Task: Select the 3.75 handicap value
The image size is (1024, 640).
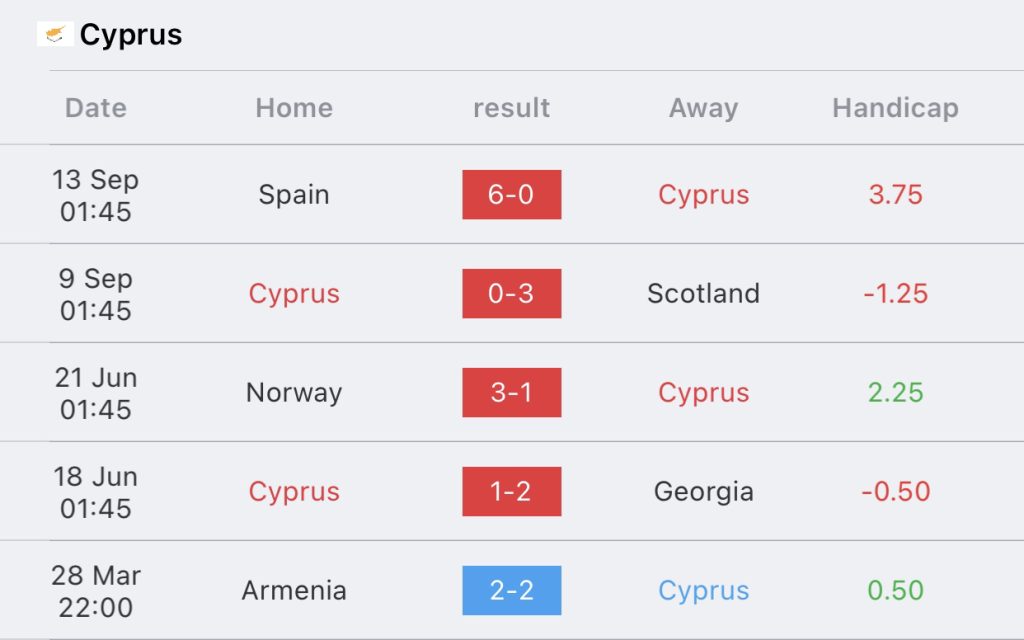Action: pyautogui.click(x=895, y=195)
